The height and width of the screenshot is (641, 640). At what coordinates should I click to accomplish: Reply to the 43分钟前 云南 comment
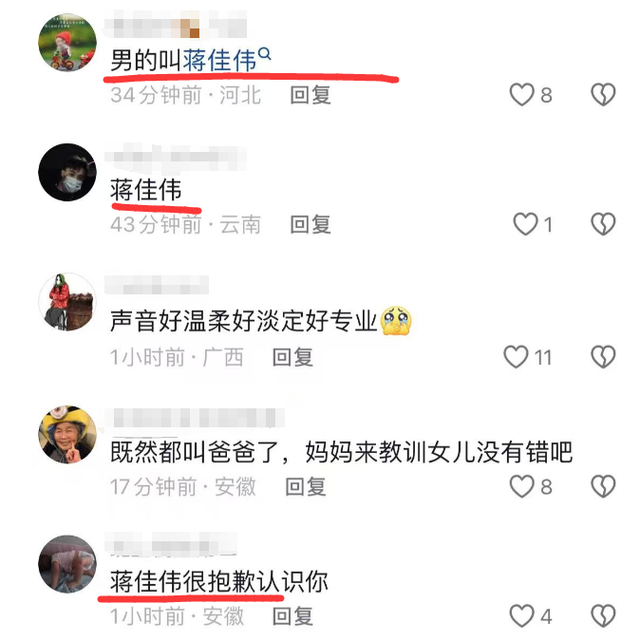pyautogui.click(x=311, y=224)
